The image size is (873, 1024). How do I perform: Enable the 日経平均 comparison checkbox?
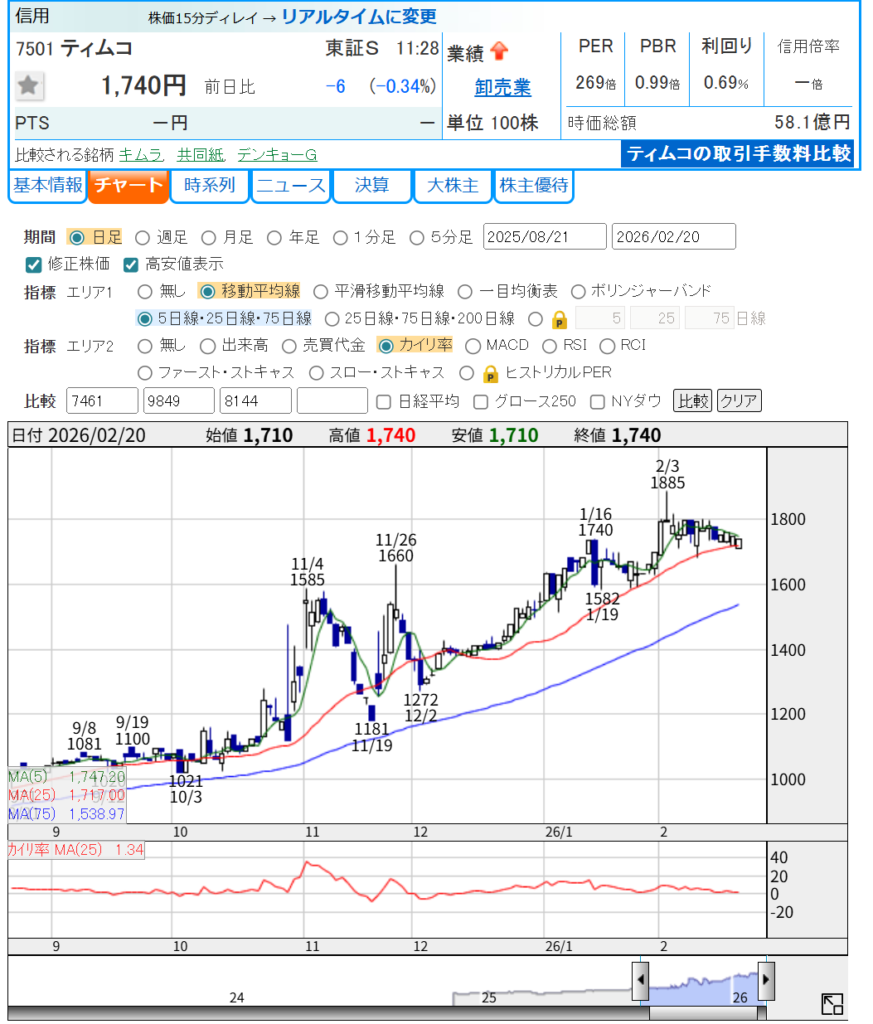click(x=383, y=401)
